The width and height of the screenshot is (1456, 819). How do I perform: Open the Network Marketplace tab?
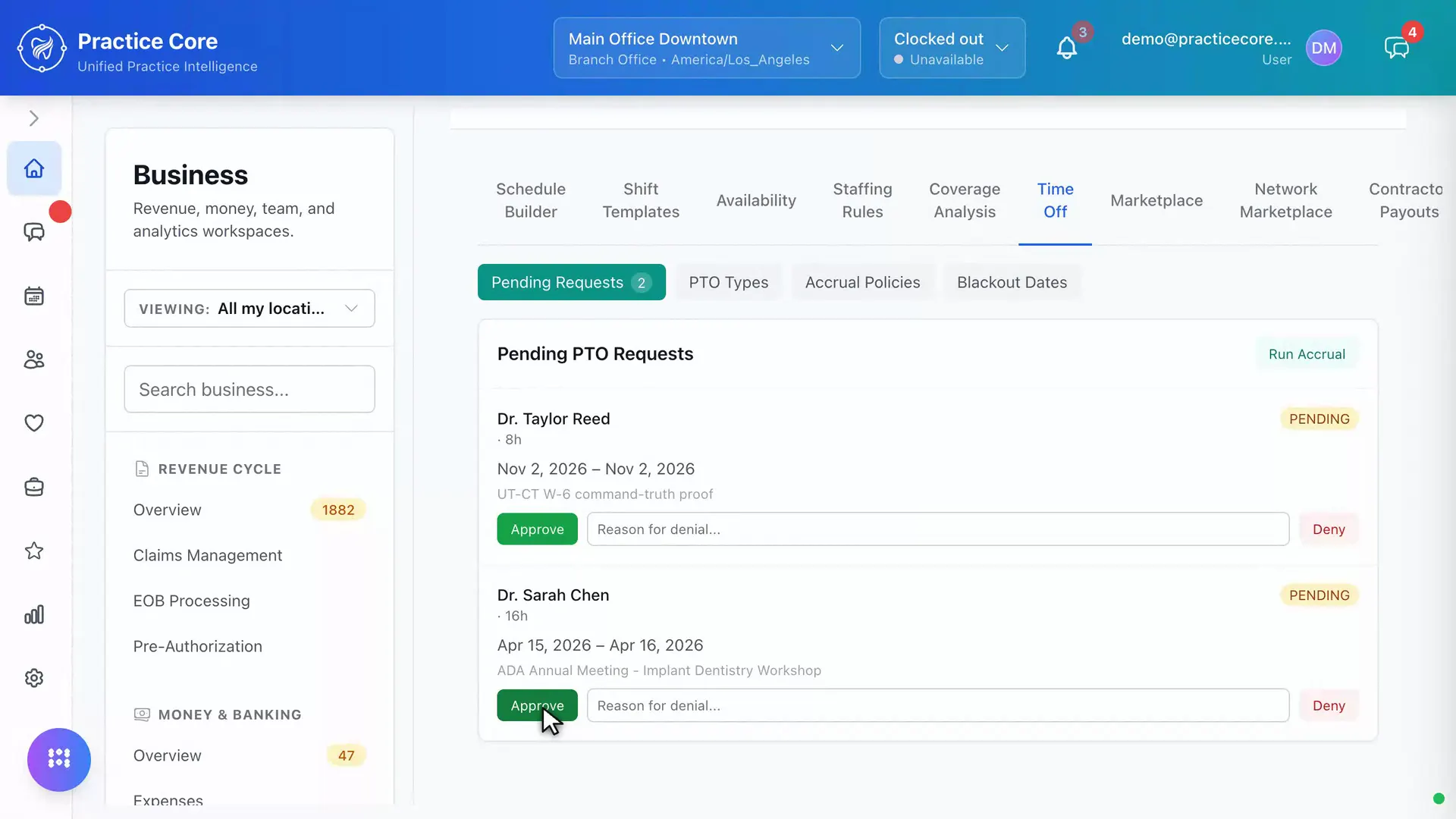(x=1285, y=200)
